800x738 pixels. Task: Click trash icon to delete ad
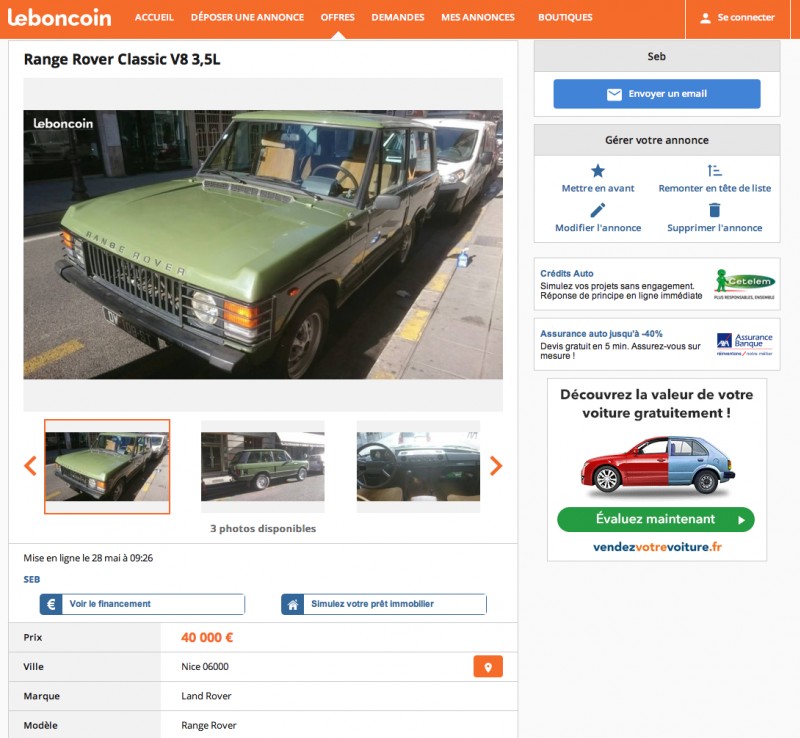[714, 210]
